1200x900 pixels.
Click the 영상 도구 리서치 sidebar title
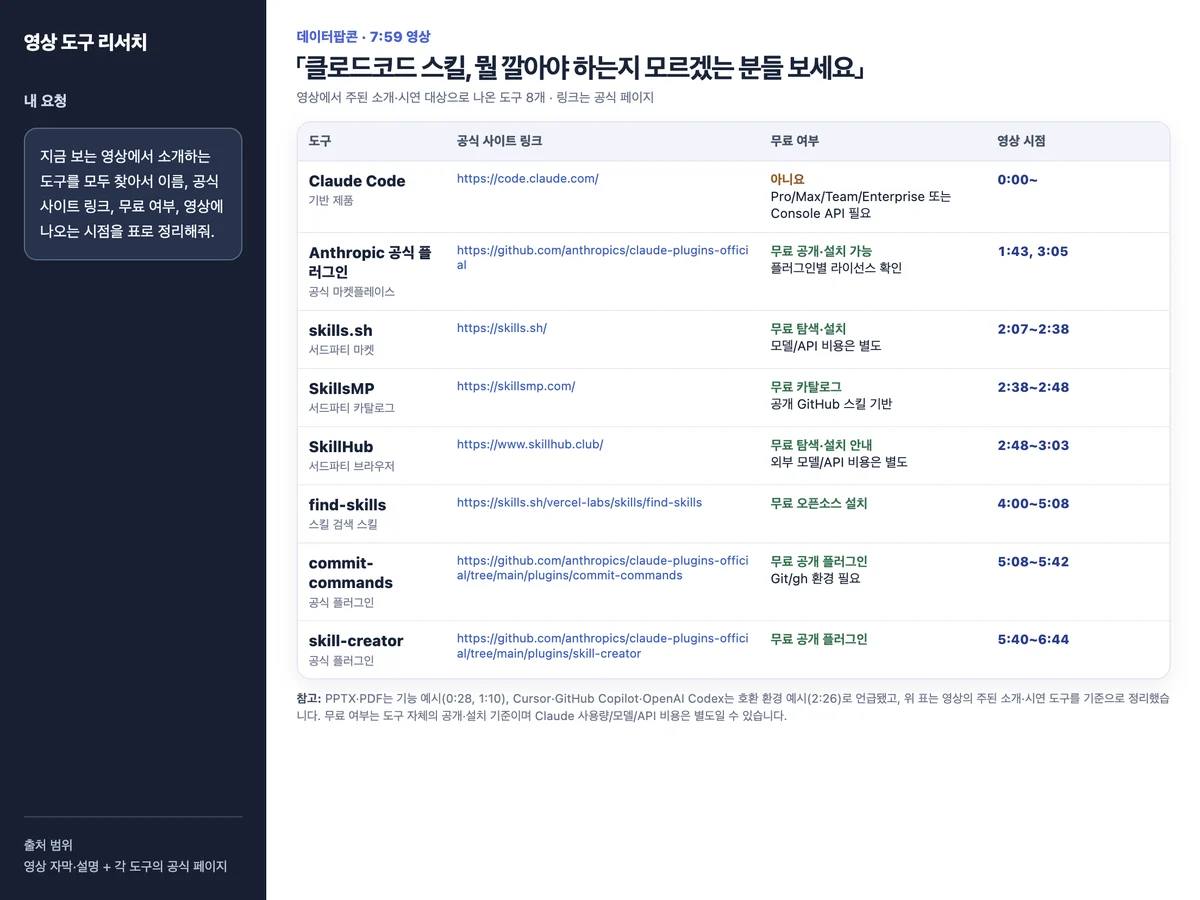[x=85, y=42]
